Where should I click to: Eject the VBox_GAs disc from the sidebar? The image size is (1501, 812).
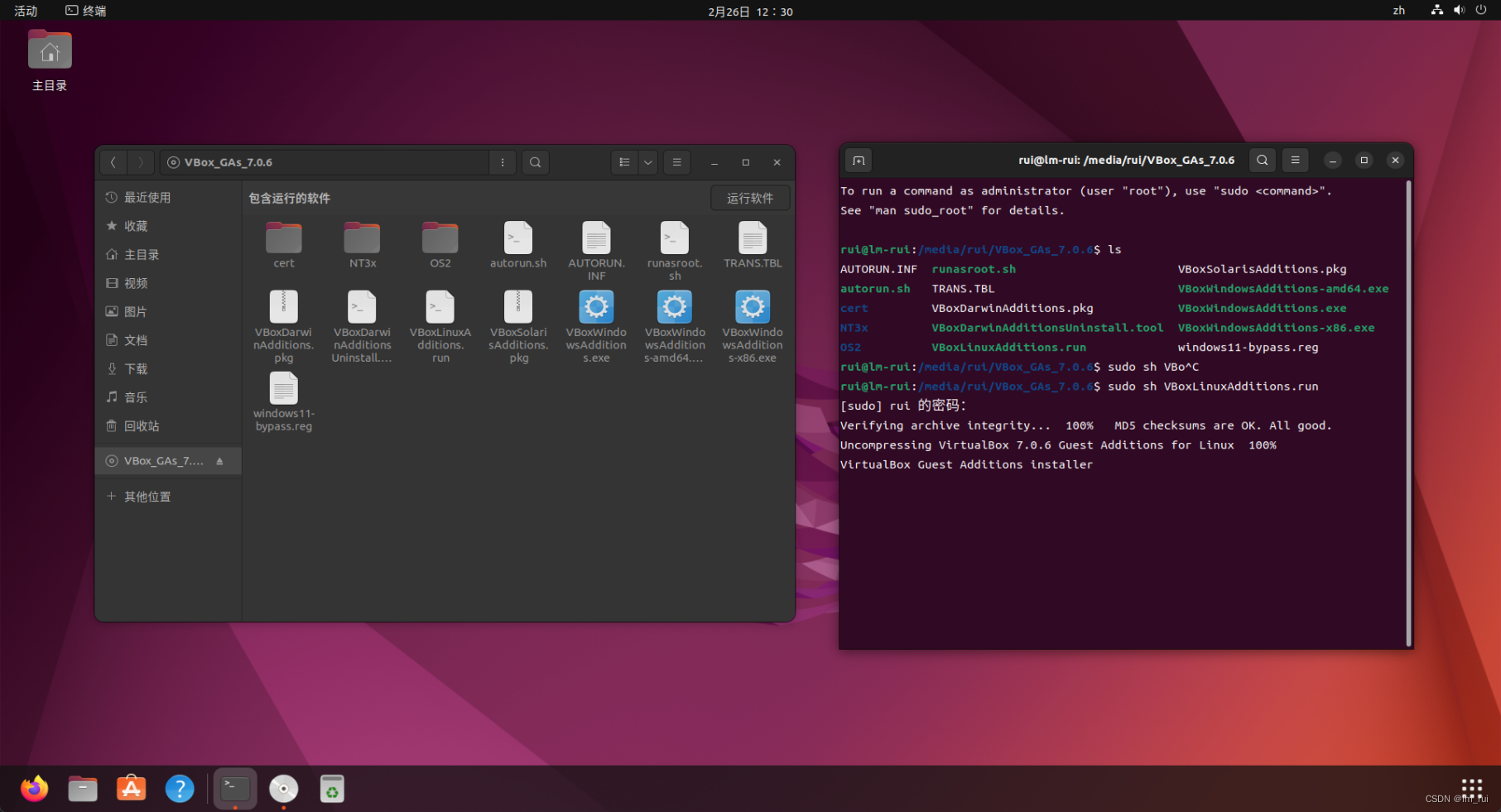coord(219,461)
